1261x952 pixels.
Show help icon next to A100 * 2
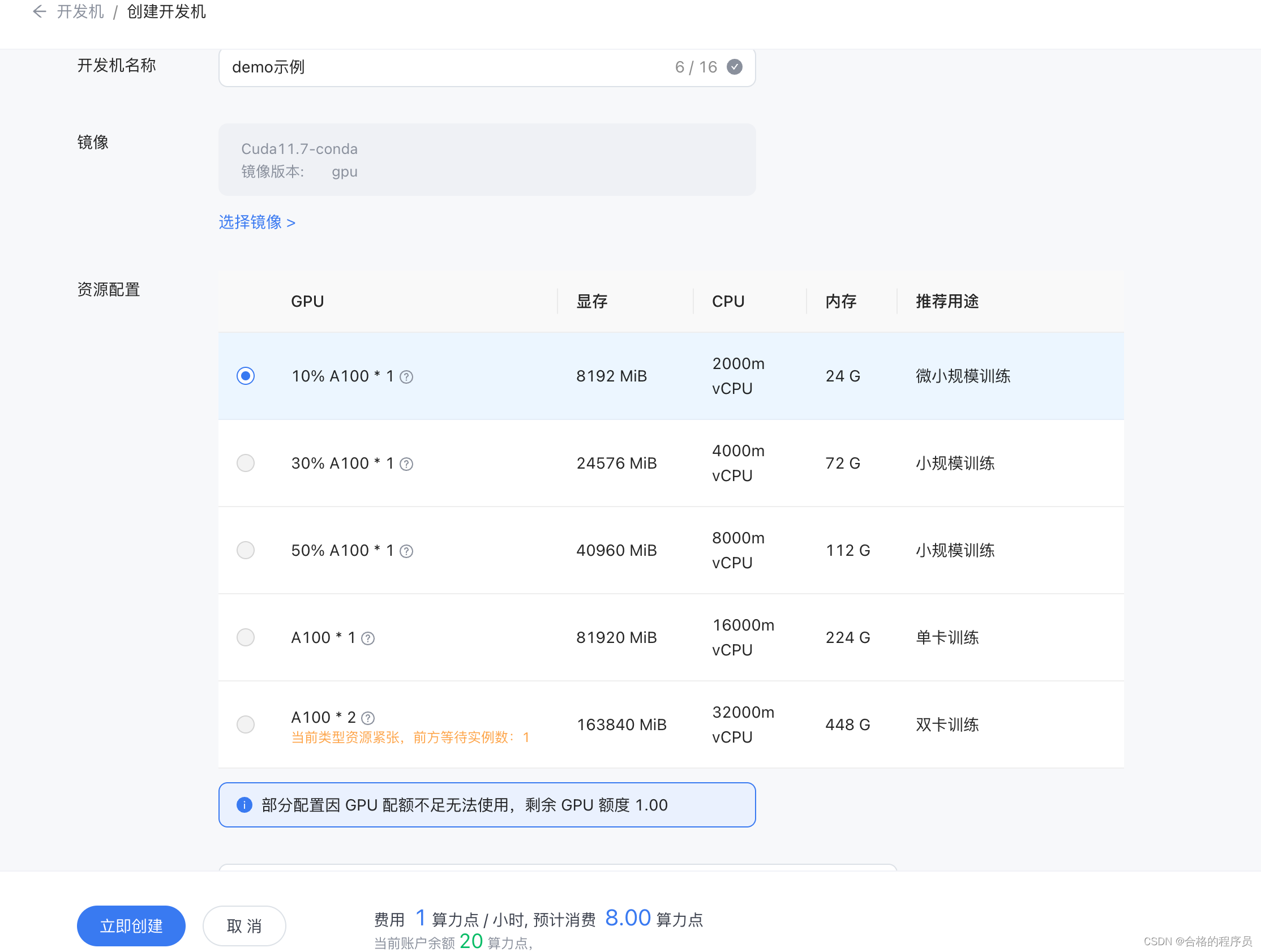(x=368, y=718)
